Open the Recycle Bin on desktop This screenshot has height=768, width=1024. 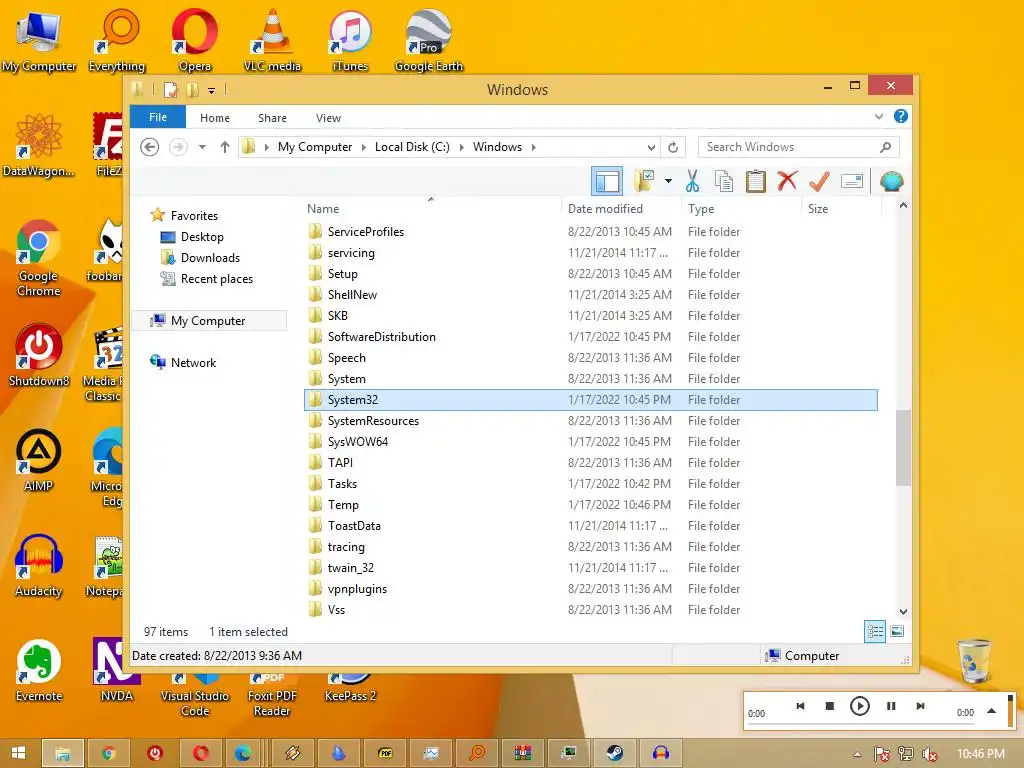point(974,661)
